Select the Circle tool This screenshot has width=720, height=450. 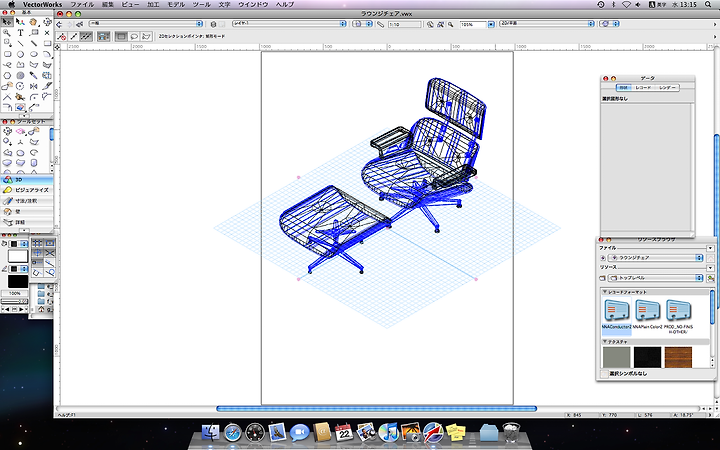coord(20,54)
